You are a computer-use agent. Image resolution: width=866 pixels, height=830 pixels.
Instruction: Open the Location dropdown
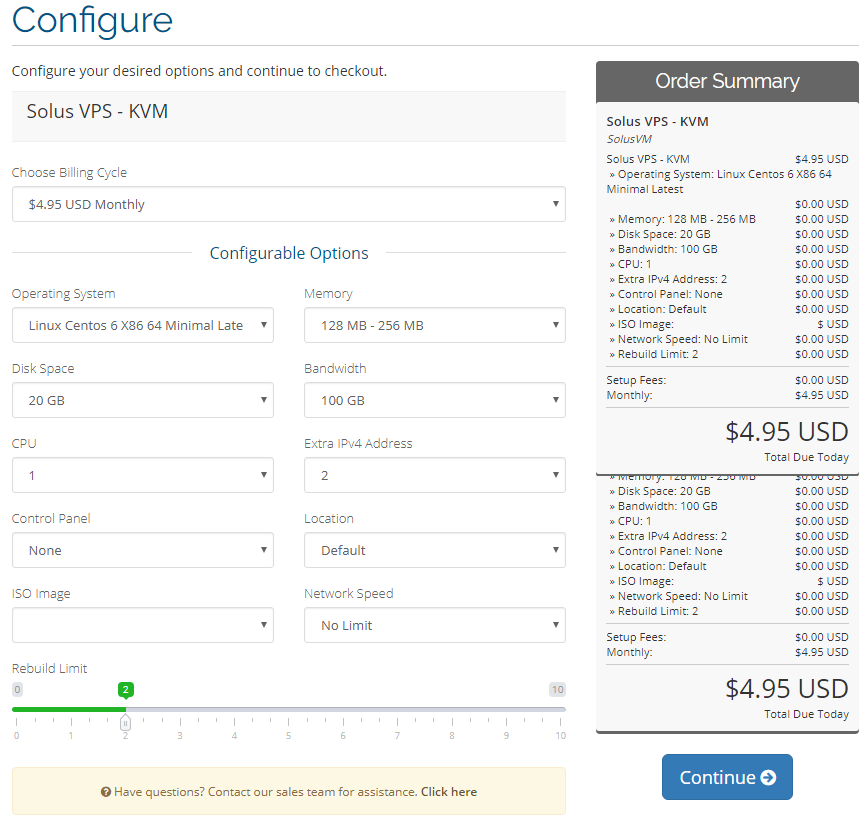point(434,550)
